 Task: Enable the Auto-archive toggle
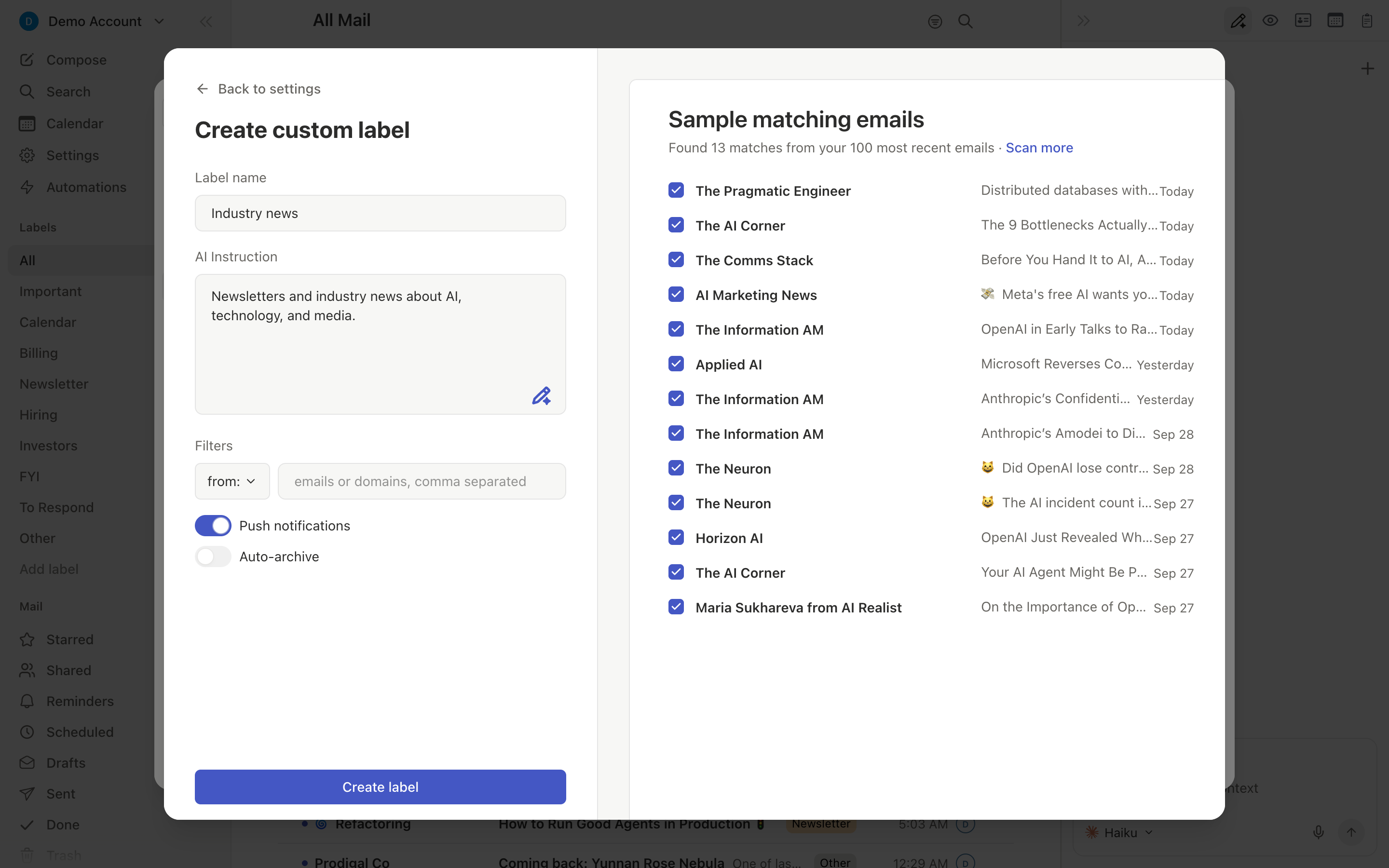tap(213, 556)
